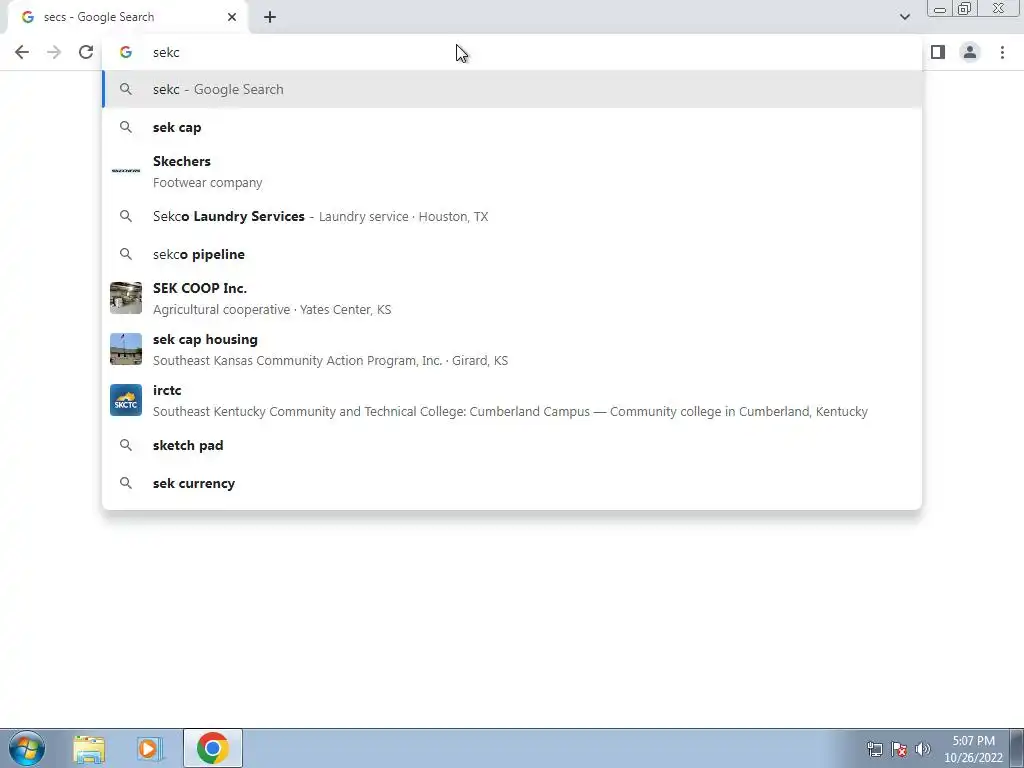Click the SKCTC logo thumbnail
Image resolution: width=1024 pixels, height=768 pixels.
click(x=126, y=400)
